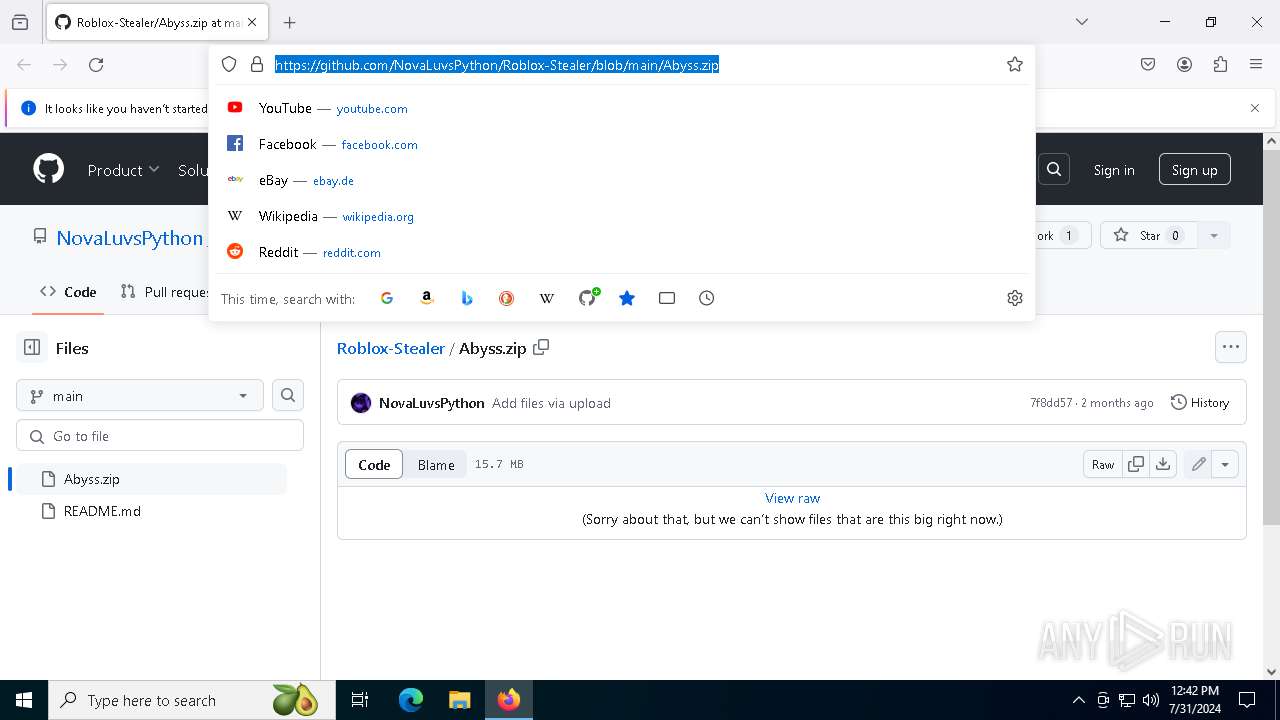Bookmark this page with star icon

pos(1015,65)
